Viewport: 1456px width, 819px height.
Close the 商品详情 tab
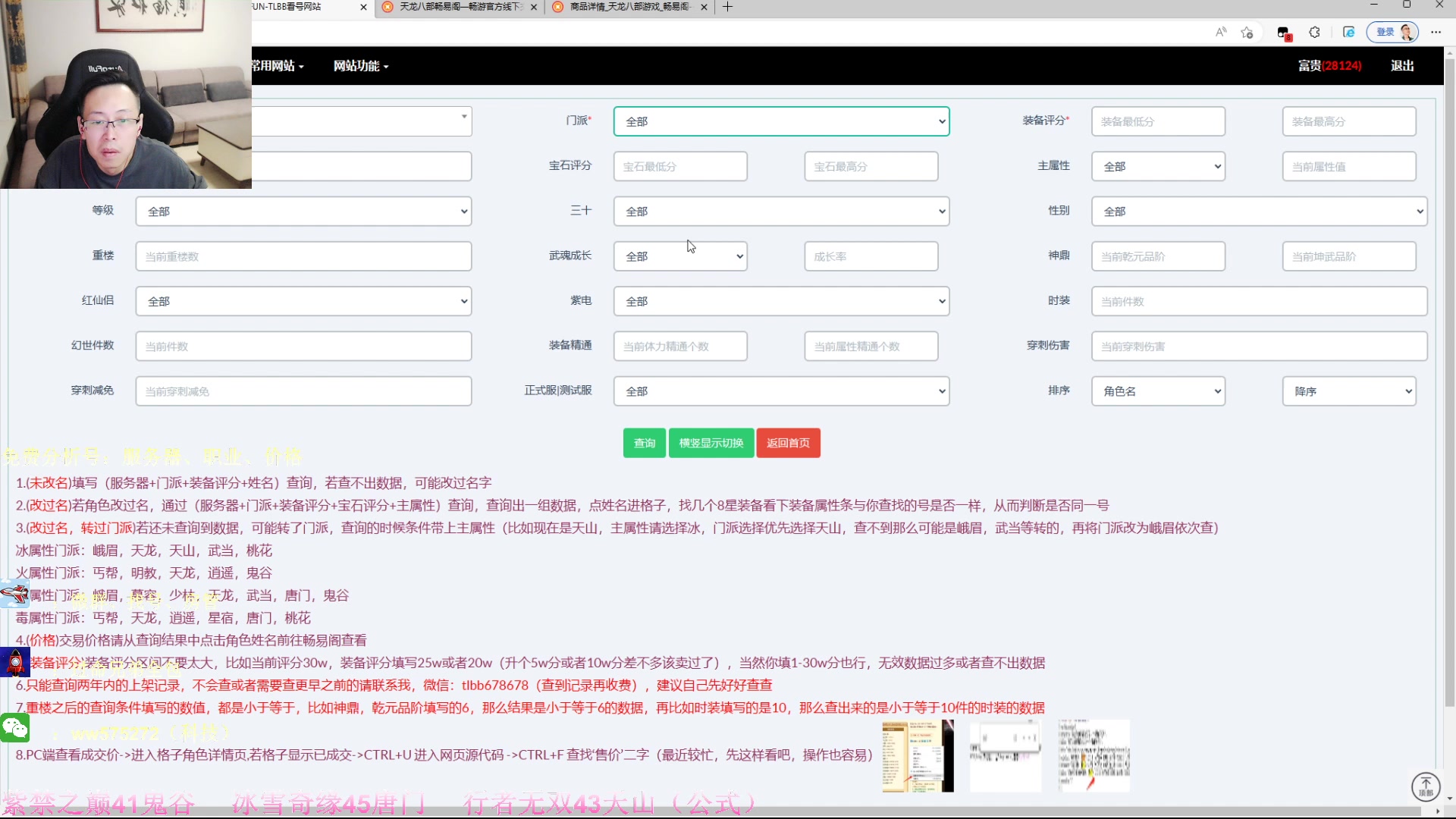pyautogui.click(x=704, y=7)
